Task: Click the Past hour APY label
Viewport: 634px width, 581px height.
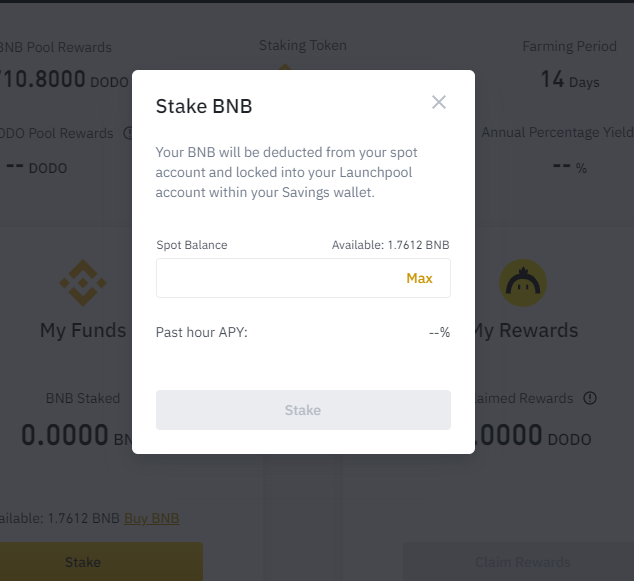Action: pyautogui.click(x=201, y=331)
